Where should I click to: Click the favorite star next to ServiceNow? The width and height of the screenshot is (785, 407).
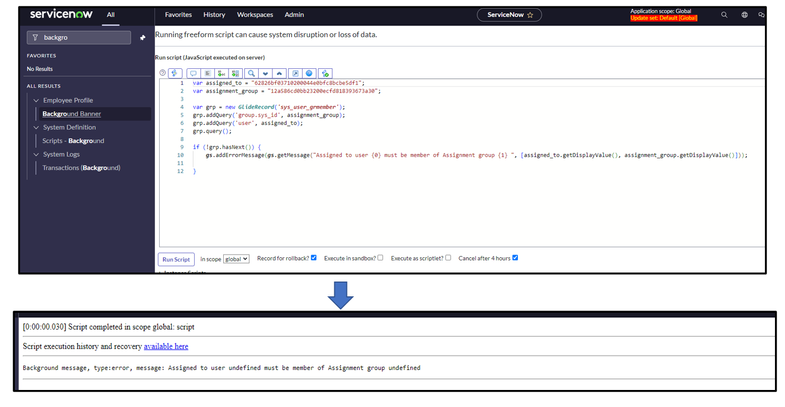530,15
